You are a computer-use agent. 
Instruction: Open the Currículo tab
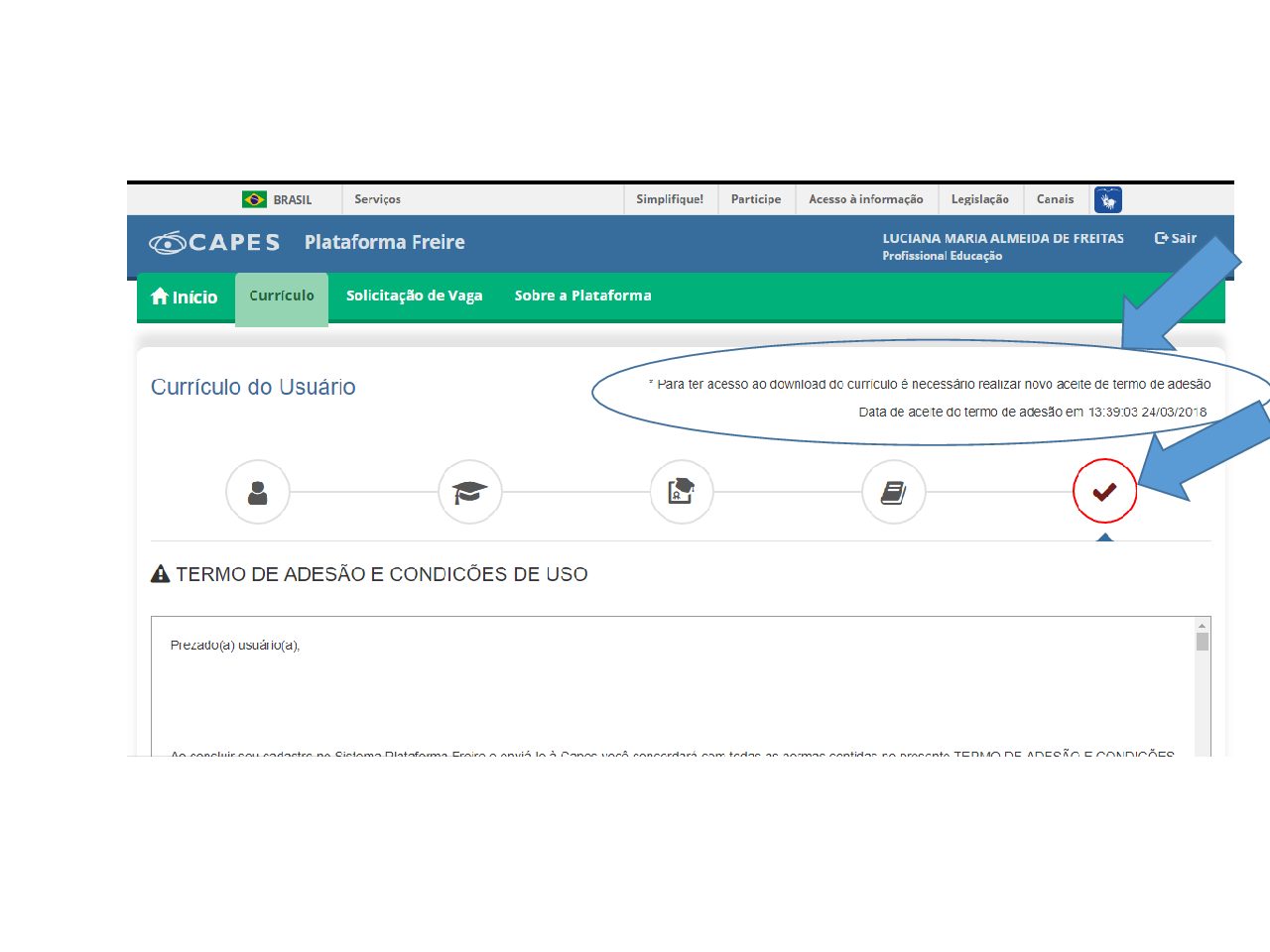pyautogui.click(x=282, y=296)
